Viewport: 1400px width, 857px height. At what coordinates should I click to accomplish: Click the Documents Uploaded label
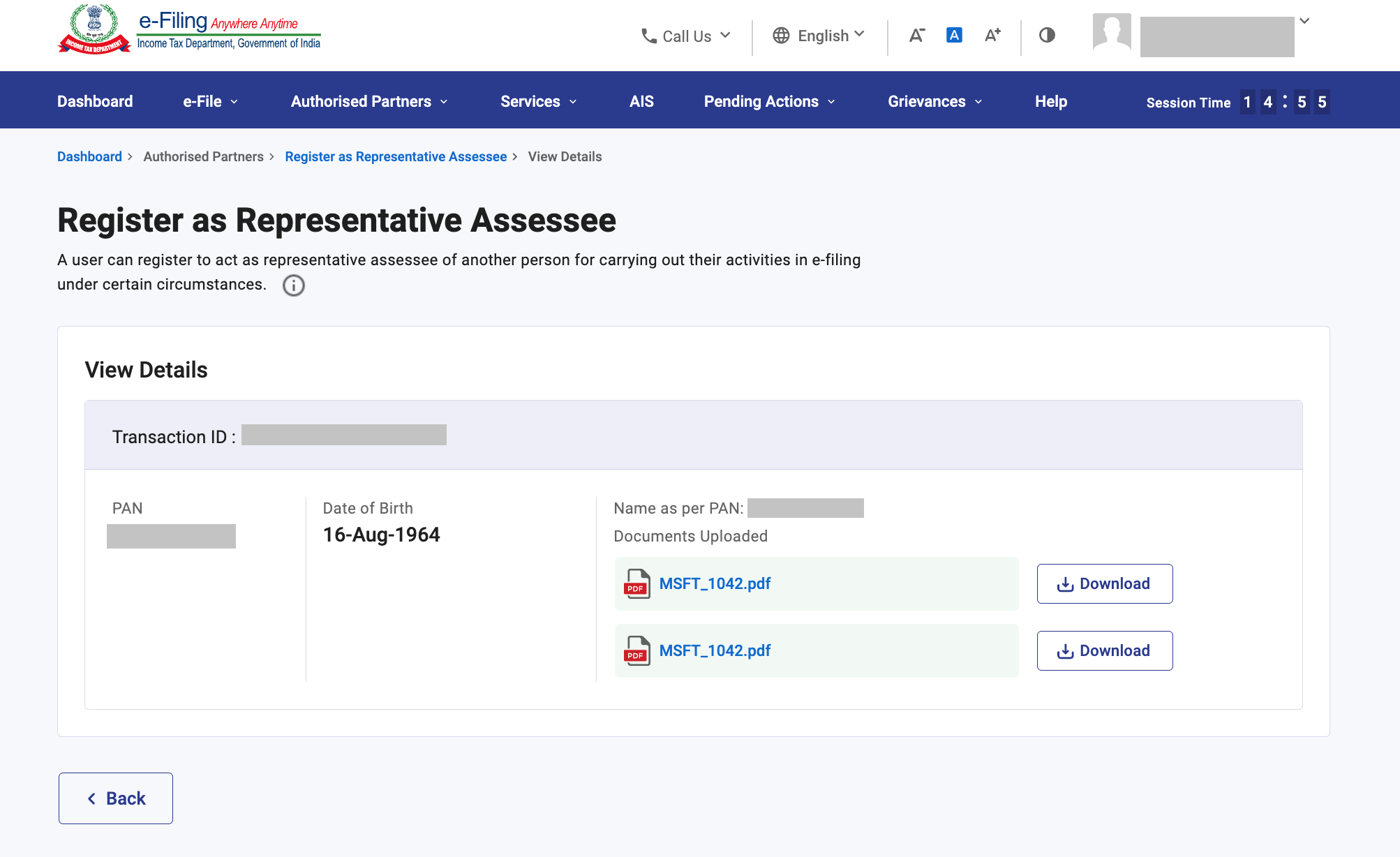(x=690, y=536)
